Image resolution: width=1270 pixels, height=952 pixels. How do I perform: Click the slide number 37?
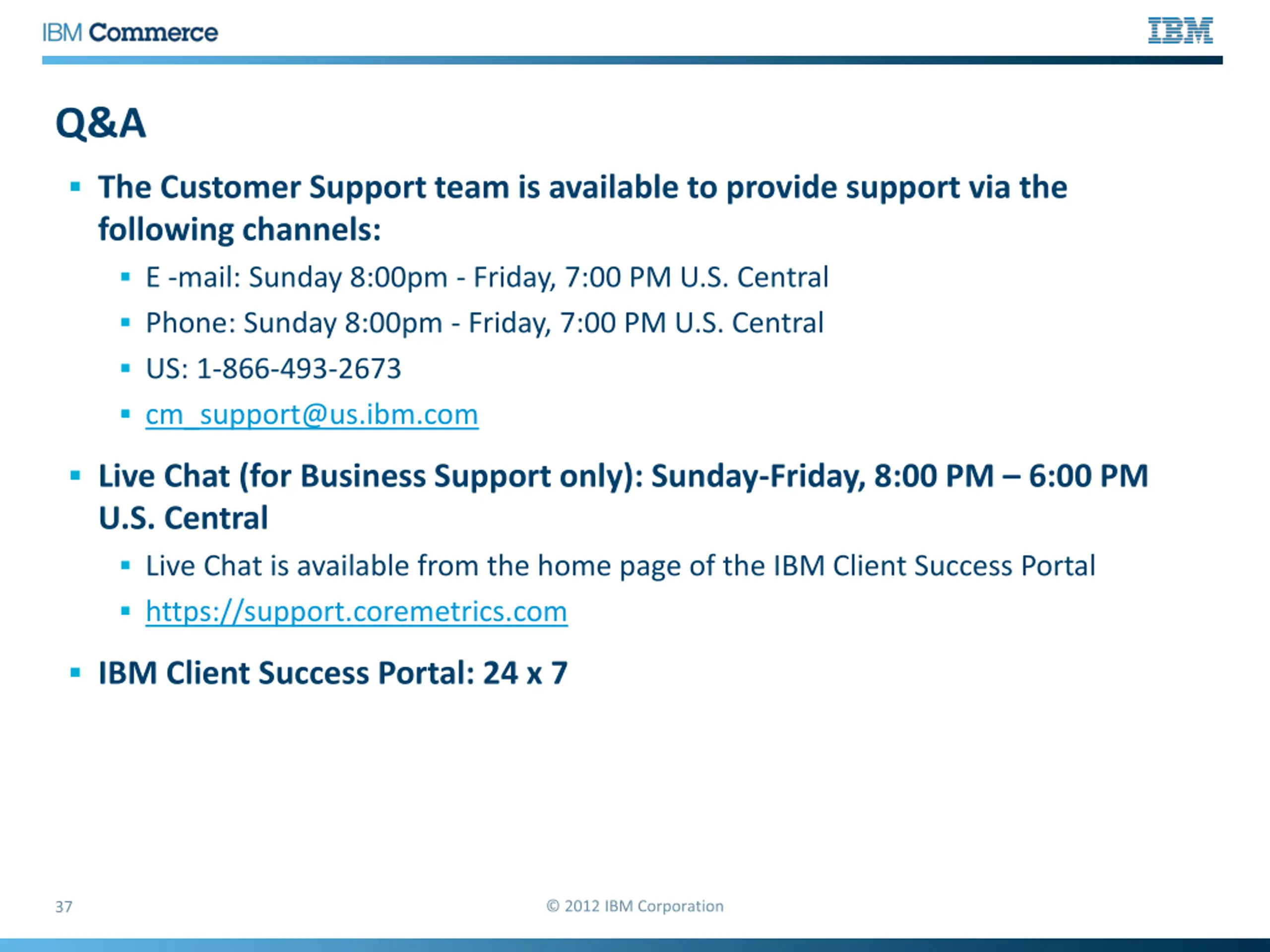coord(63,907)
